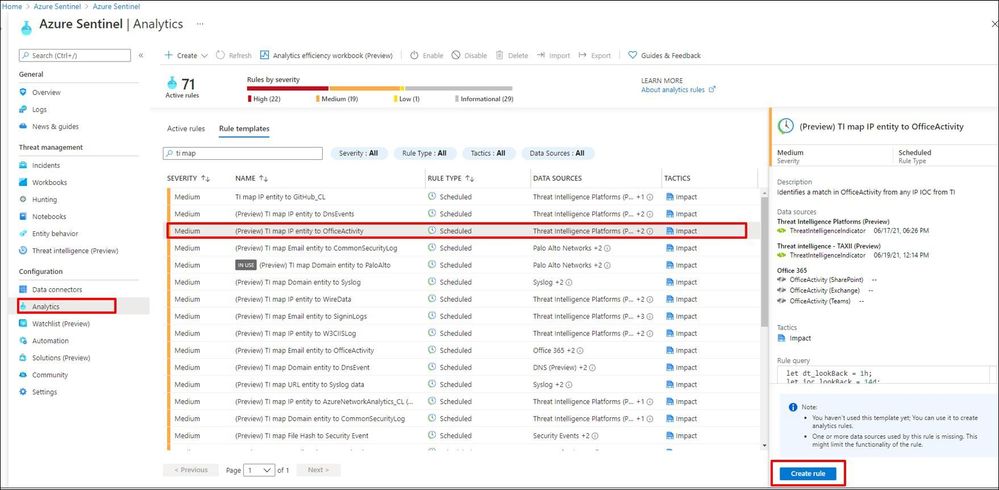The width and height of the screenshot is (999, 490).
Task: Open Settings gear icon in sidebar
Action: (x=23, y=392)
